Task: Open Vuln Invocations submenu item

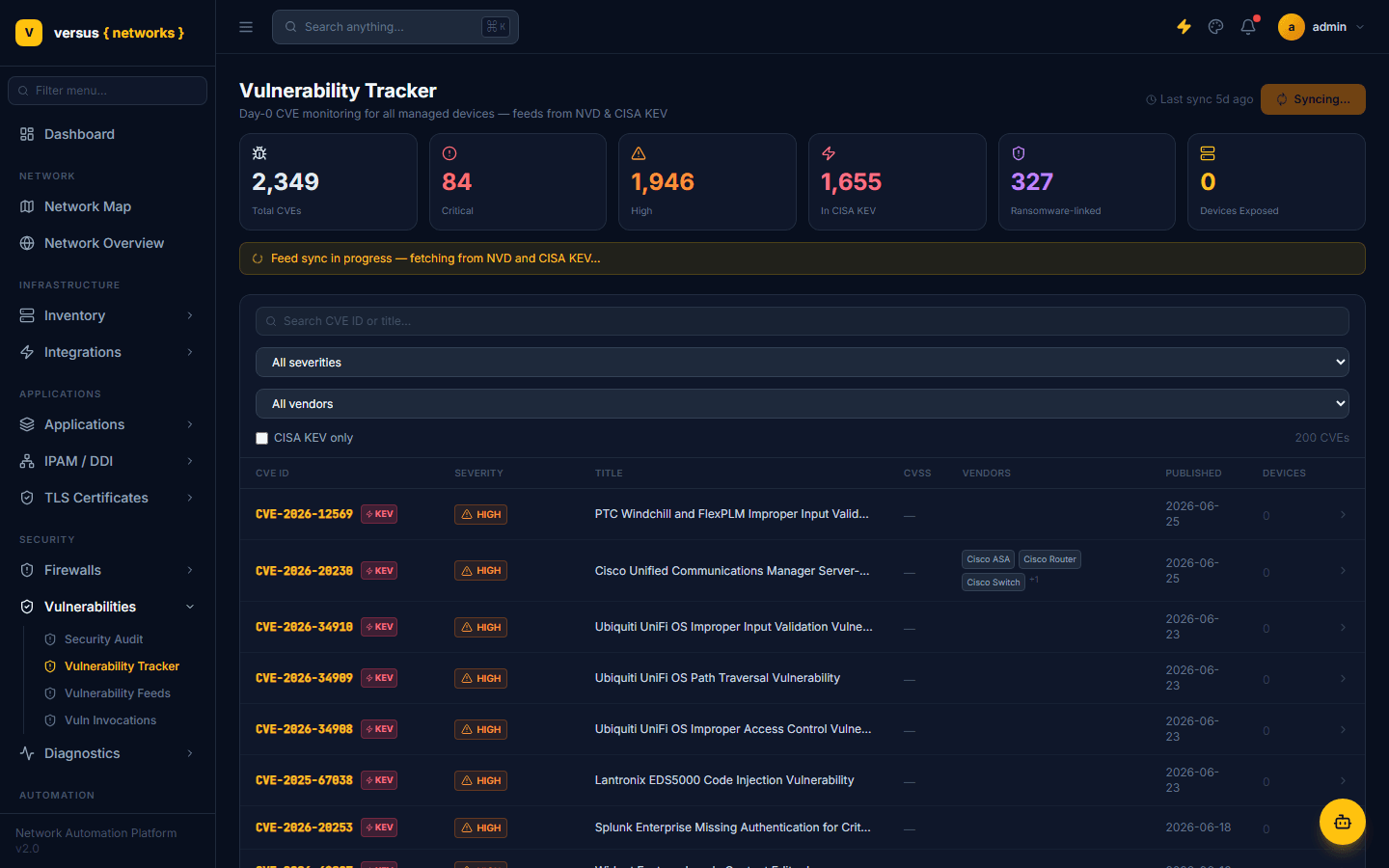Action: [110, 720]
